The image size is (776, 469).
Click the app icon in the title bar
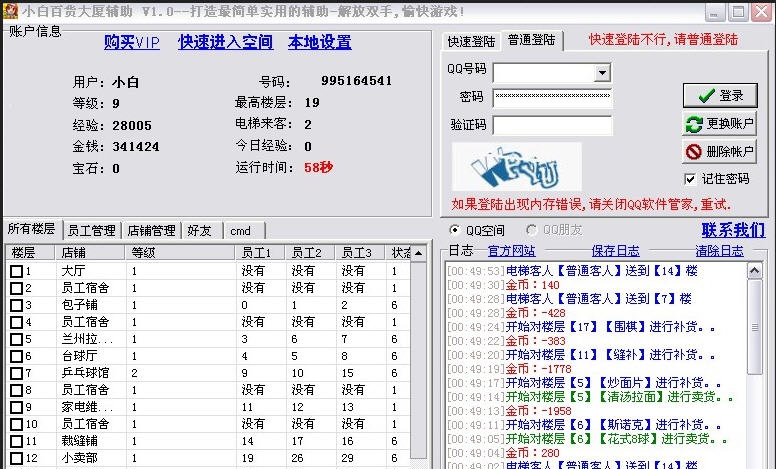[x=10, y=11]
